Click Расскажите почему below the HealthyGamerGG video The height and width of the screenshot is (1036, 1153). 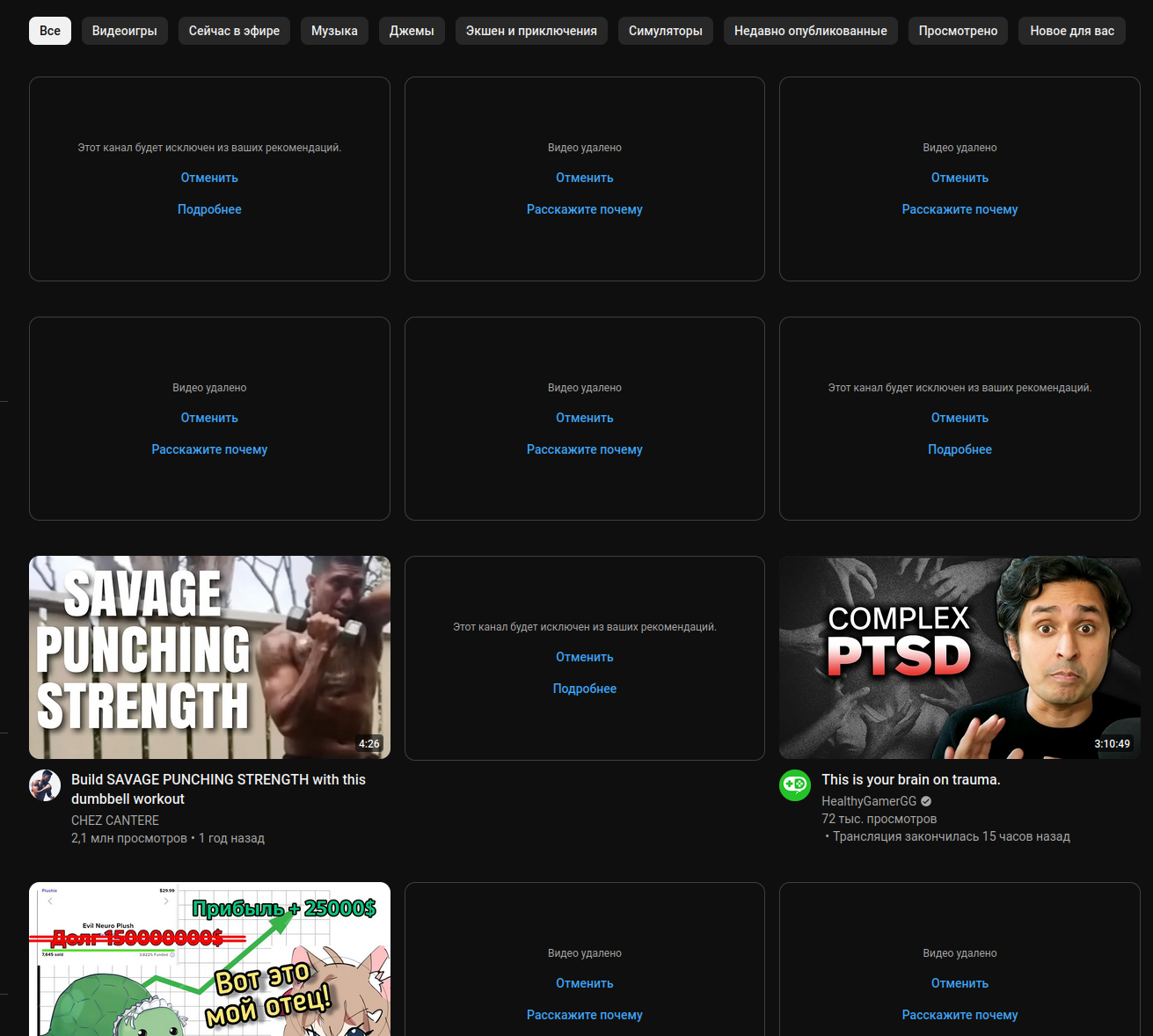pyautogui.click(x=960, y=1015)
